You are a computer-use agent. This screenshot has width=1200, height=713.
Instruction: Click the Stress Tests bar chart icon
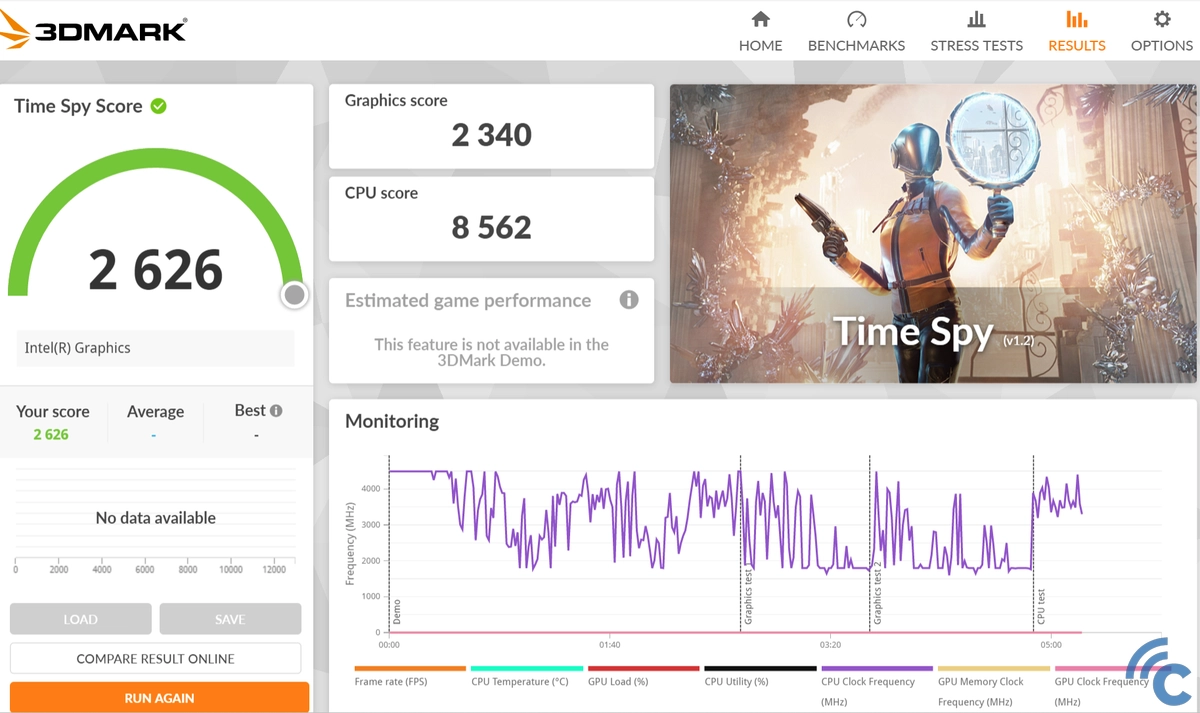(x=976, y=19)
